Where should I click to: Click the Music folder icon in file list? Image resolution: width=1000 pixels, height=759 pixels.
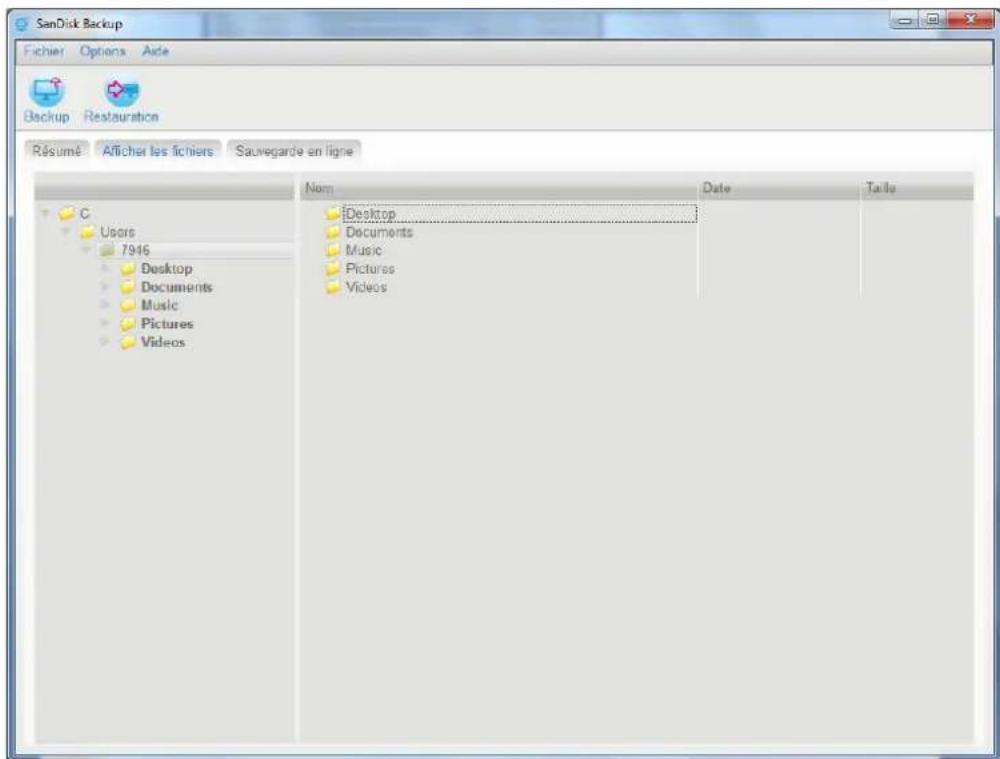pos(332,250)
